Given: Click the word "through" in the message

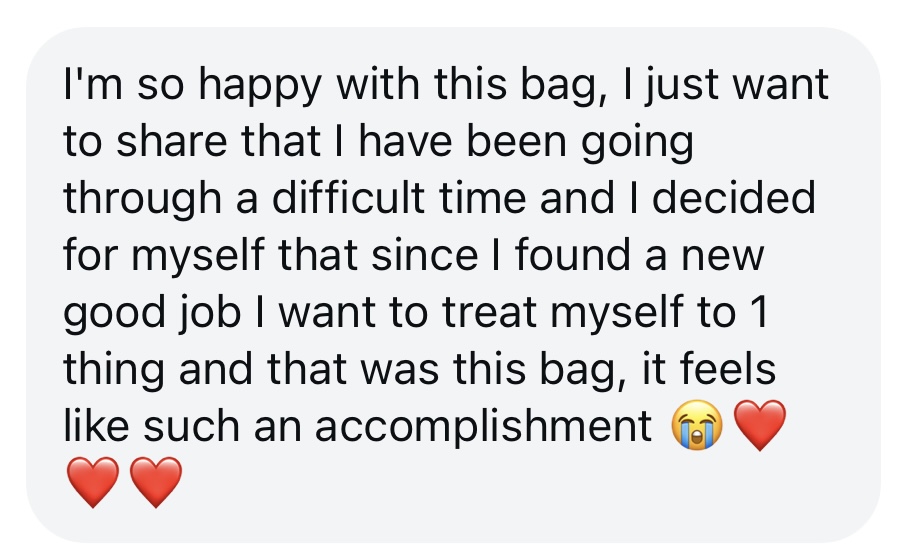Looking at the screenshot, I should 142,199.
